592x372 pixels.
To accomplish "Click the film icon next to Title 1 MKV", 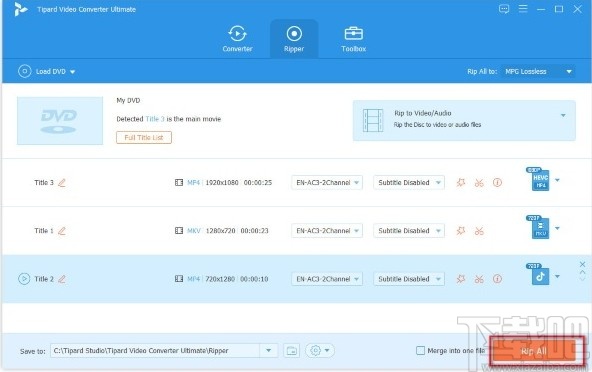I will coord(179,231).
